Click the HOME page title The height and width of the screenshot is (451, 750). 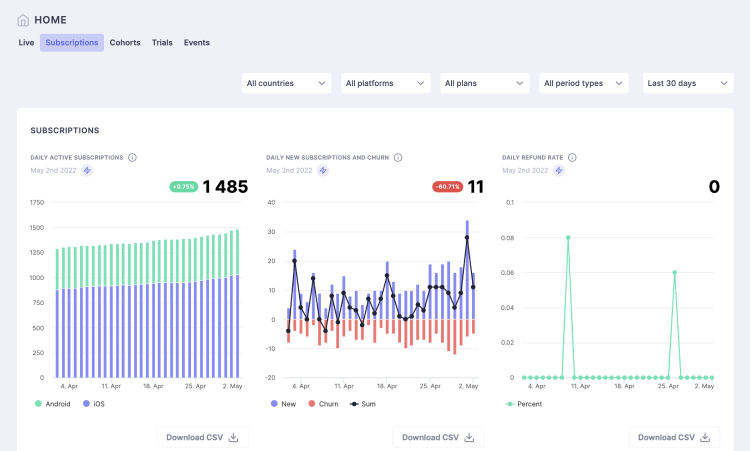[x=50, y=20]
